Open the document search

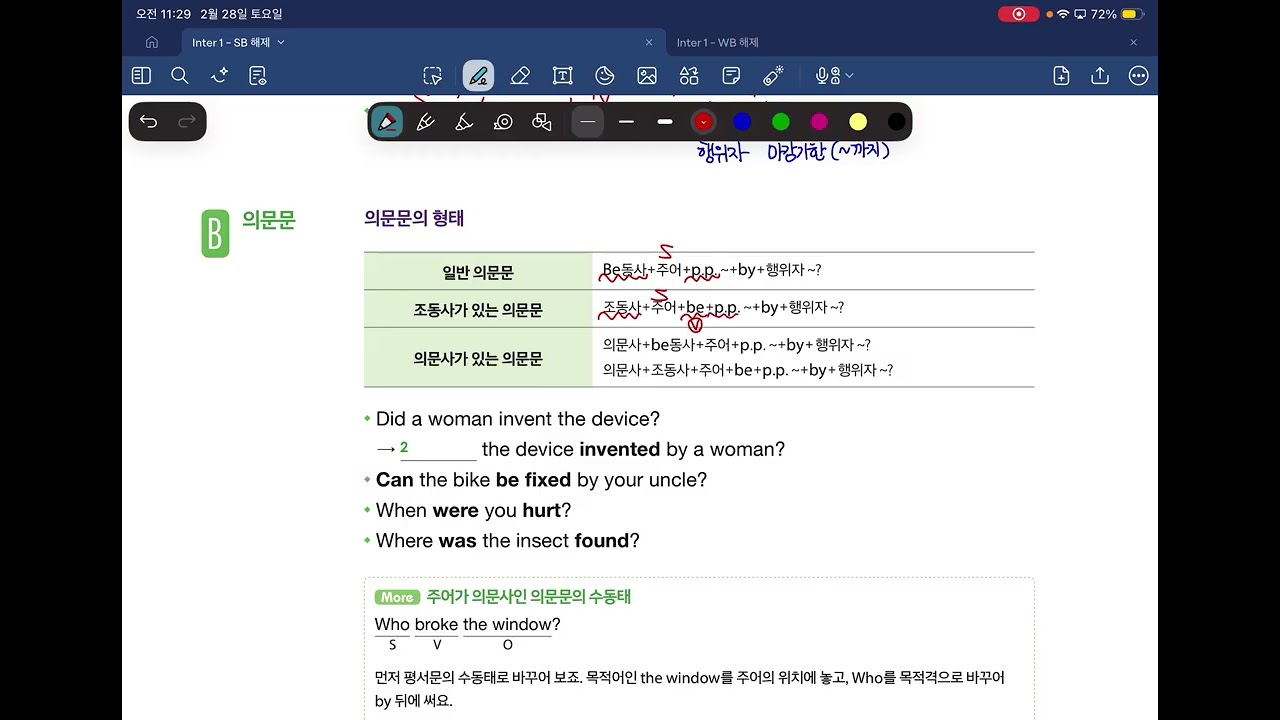(x=180, y=76)
